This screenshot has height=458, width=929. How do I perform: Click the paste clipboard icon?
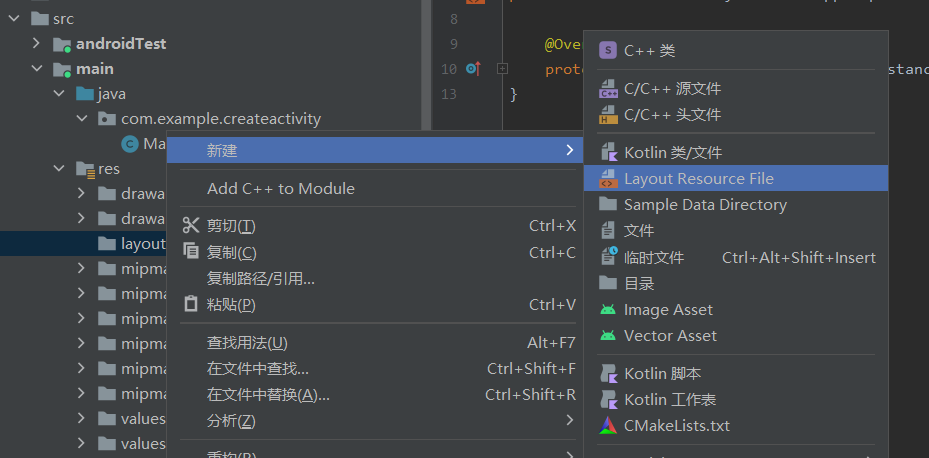click(x=191, y=304)
